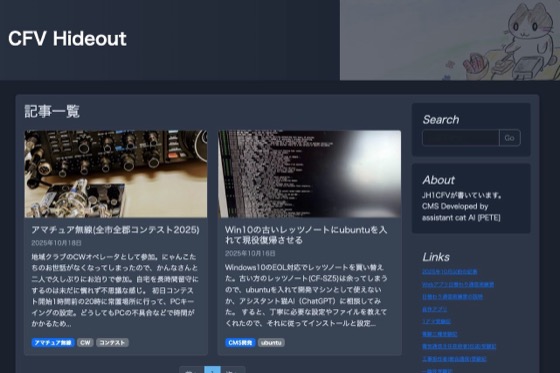Select the アマチュア無線 tag badge
This screenshot has width=560, height=373.
tap(53, 343)
